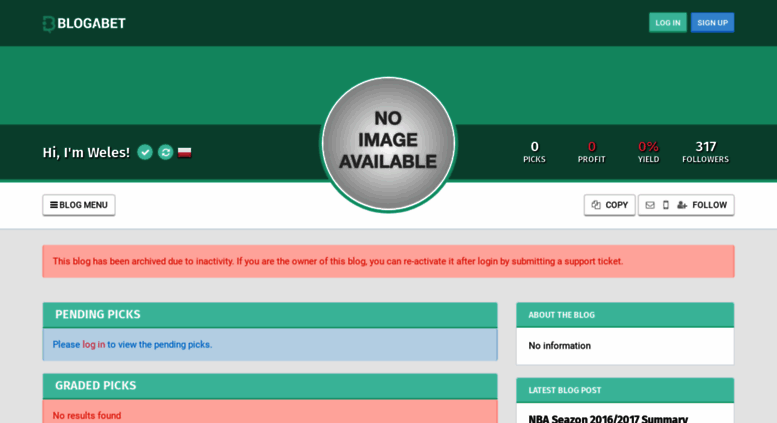This screenshot has height=423, width=777.
Task: Click the 0% Yield statistic
Action: point(648,152)
